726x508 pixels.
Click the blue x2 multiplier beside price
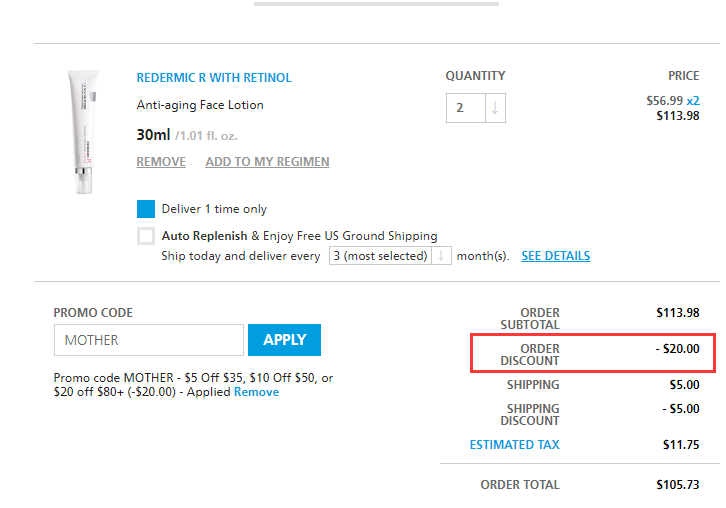tap(692, 100)
